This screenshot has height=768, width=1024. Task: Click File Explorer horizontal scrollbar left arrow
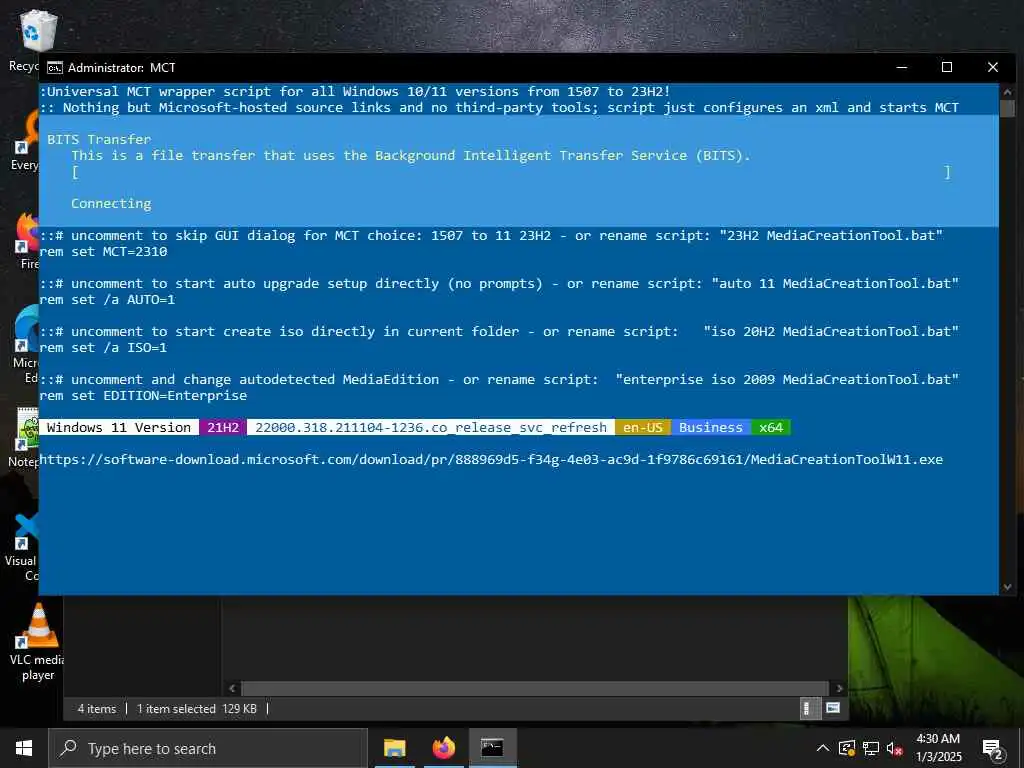coord(232,688)
